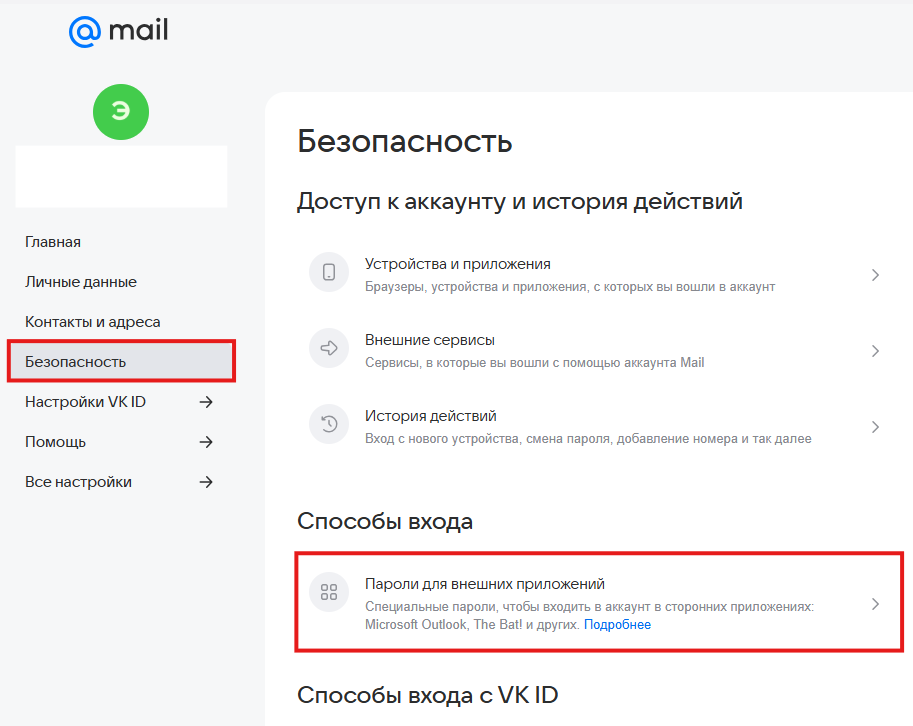Follow the Подробнее link

tap(617, 625)
